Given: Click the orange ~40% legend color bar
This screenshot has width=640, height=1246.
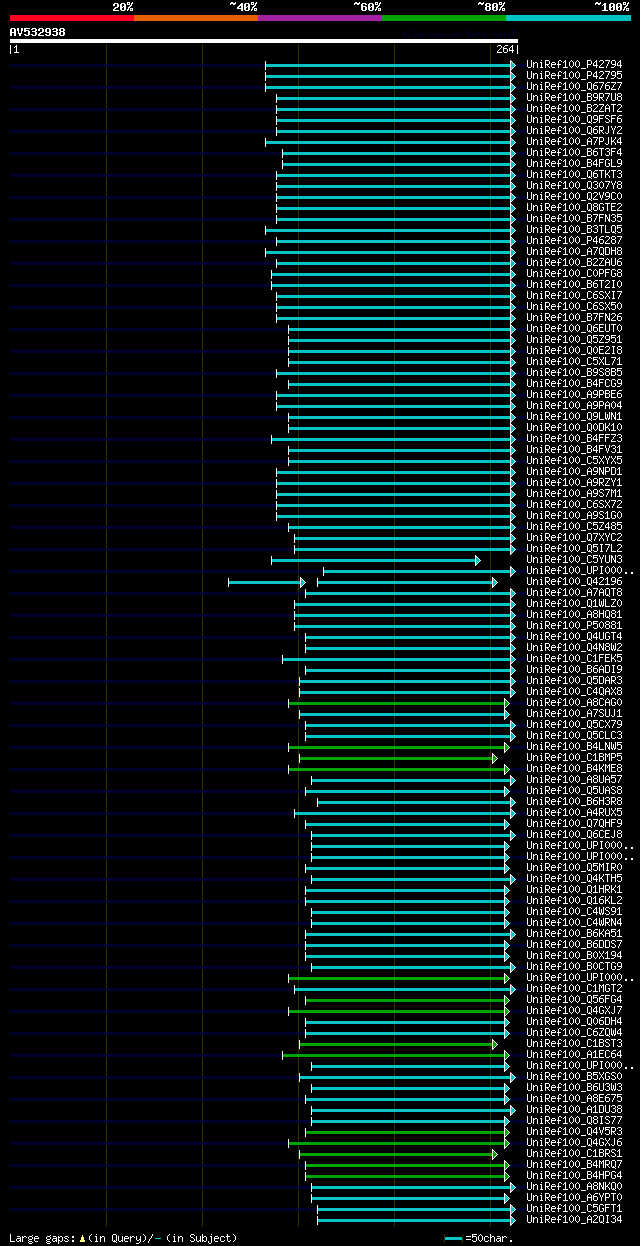Looking at the screenshot, I should pos(196,18).
